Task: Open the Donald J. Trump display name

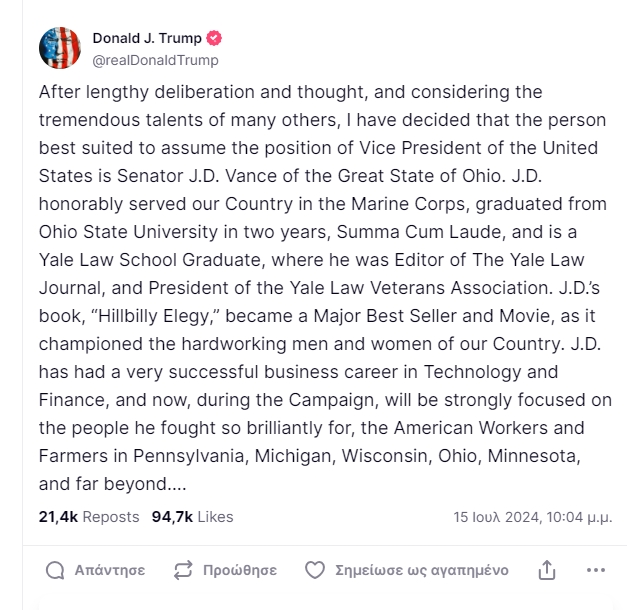Action: point(146,39)
